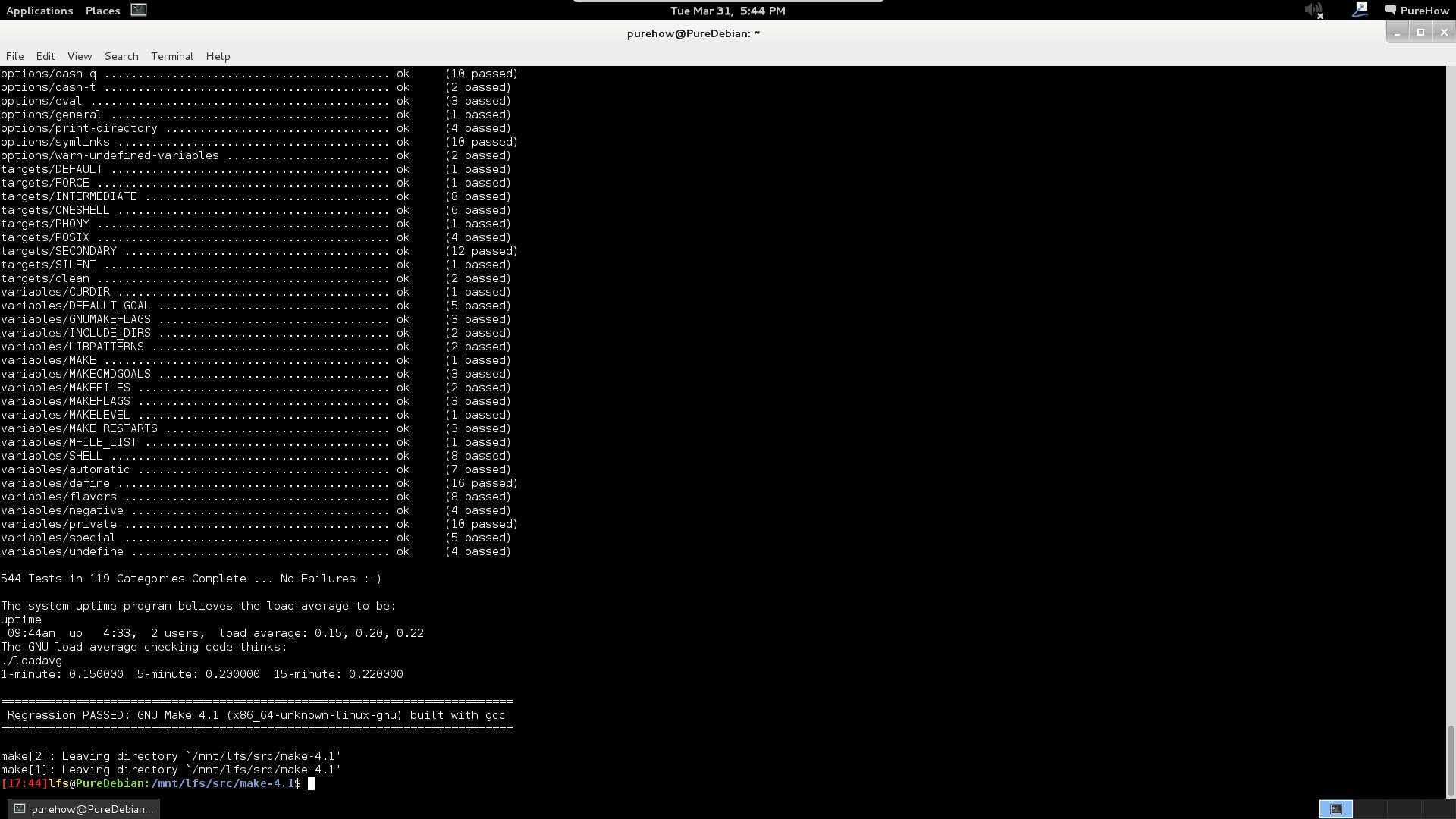Click the wired network connection icon

(x=1360, y=10)
